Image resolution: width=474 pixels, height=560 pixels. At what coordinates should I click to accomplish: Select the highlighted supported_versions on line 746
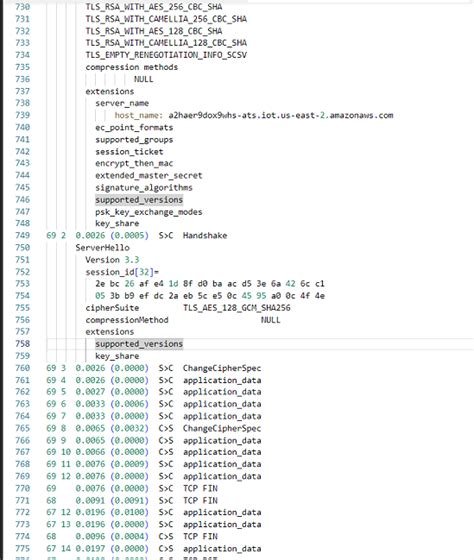[139, 200]
